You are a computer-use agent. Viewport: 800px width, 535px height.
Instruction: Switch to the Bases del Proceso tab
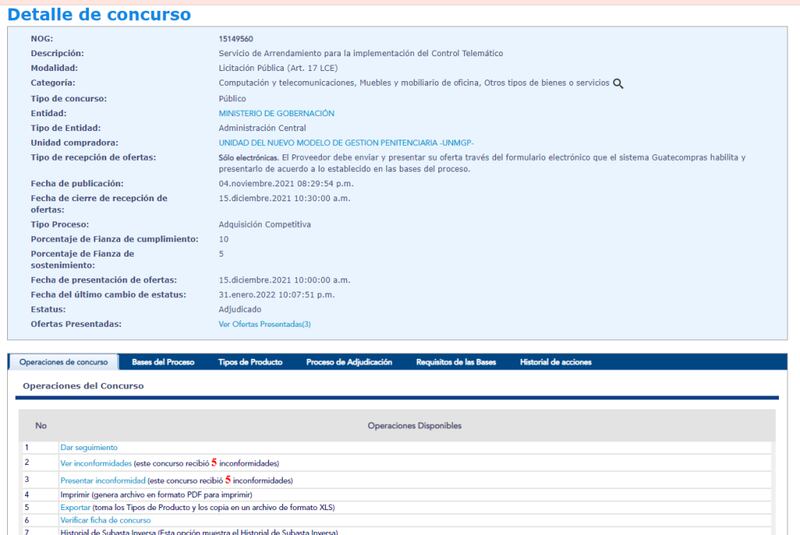click(x=163, y=362)
